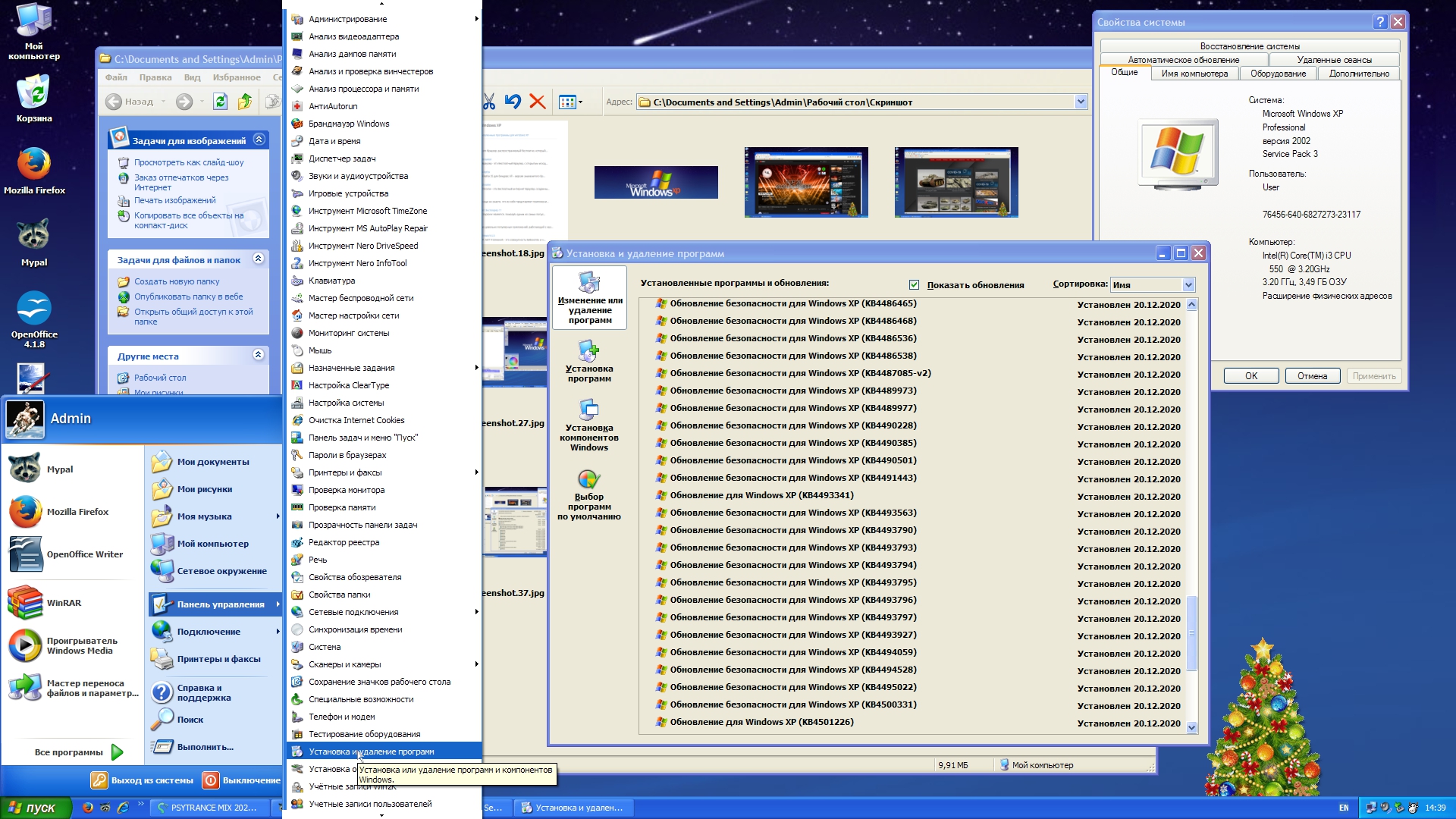Collapse Задачи для файлов и папок panel
1456x819 pixels.
coord(258,259)
